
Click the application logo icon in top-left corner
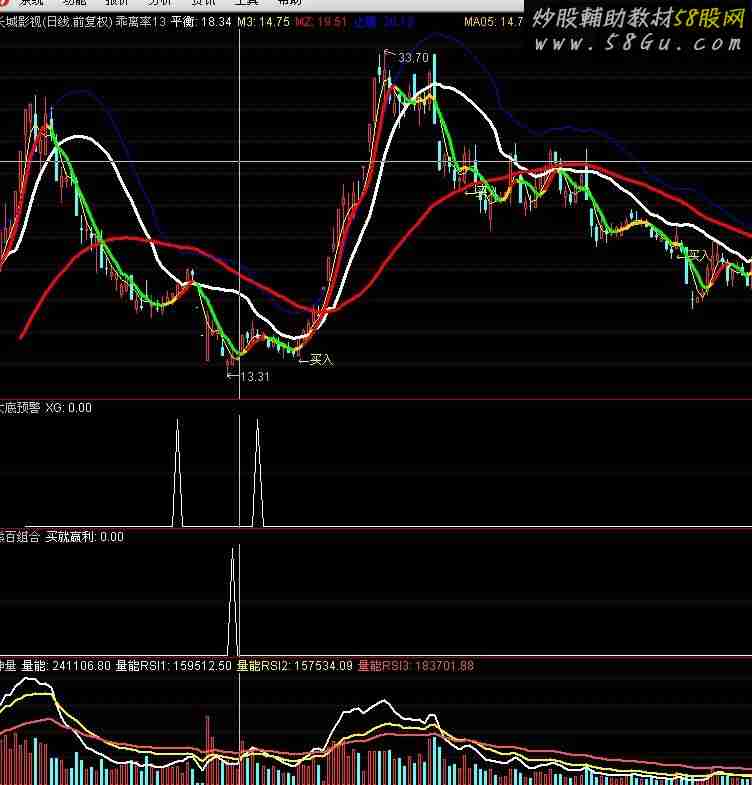[4, 3]
